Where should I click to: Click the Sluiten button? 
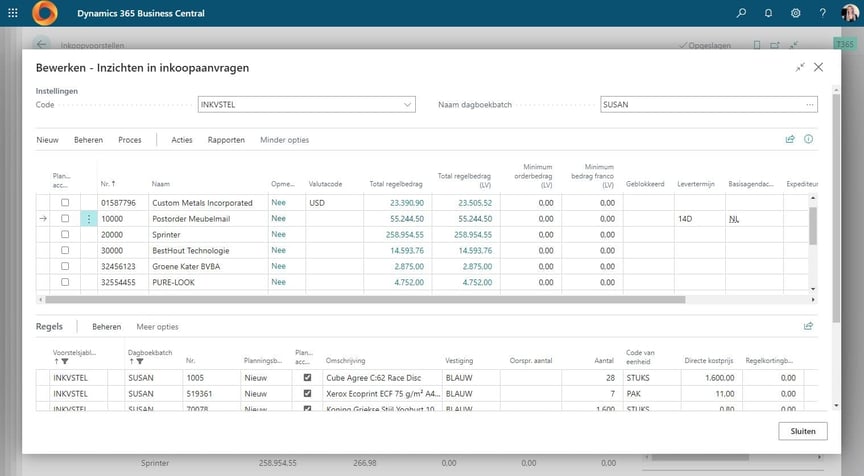(x=803, y=431)
